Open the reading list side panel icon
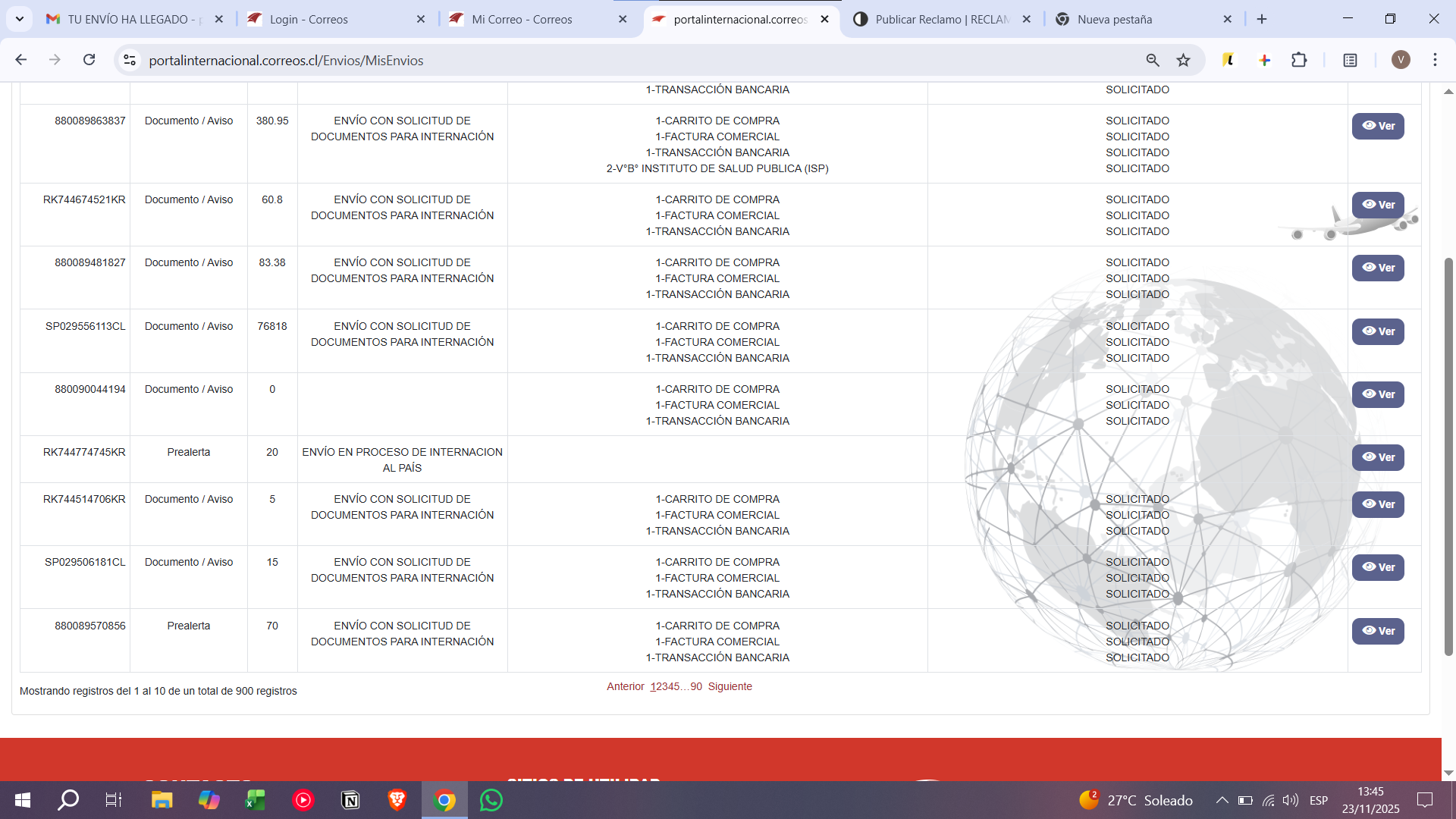The height and width of the screenshot is (819, 1456). pyautogui.click(x=1350, y=60)
